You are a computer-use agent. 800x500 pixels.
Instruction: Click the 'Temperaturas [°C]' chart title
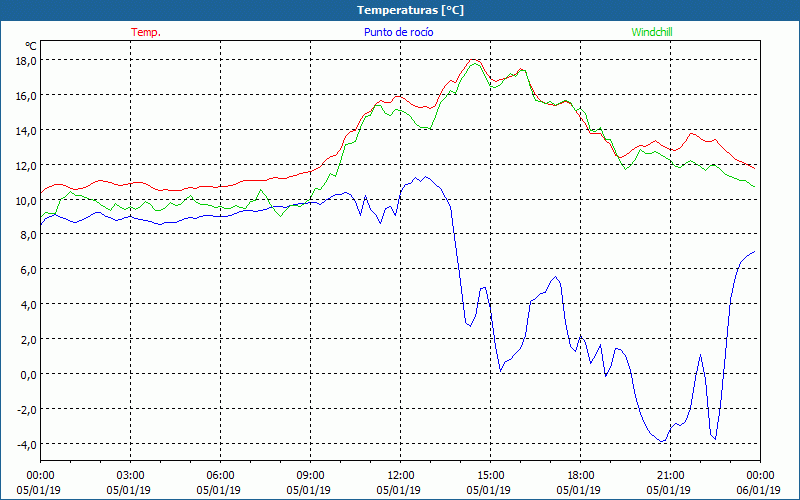(410, 10)
